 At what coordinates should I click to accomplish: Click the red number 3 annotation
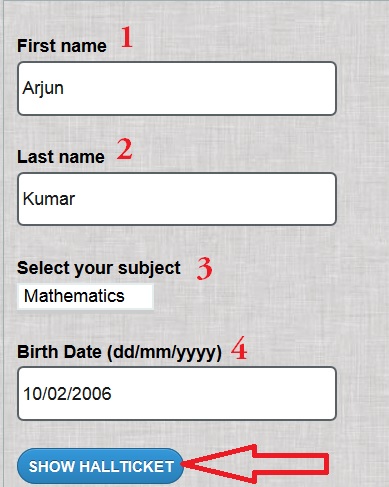[204, 268]
